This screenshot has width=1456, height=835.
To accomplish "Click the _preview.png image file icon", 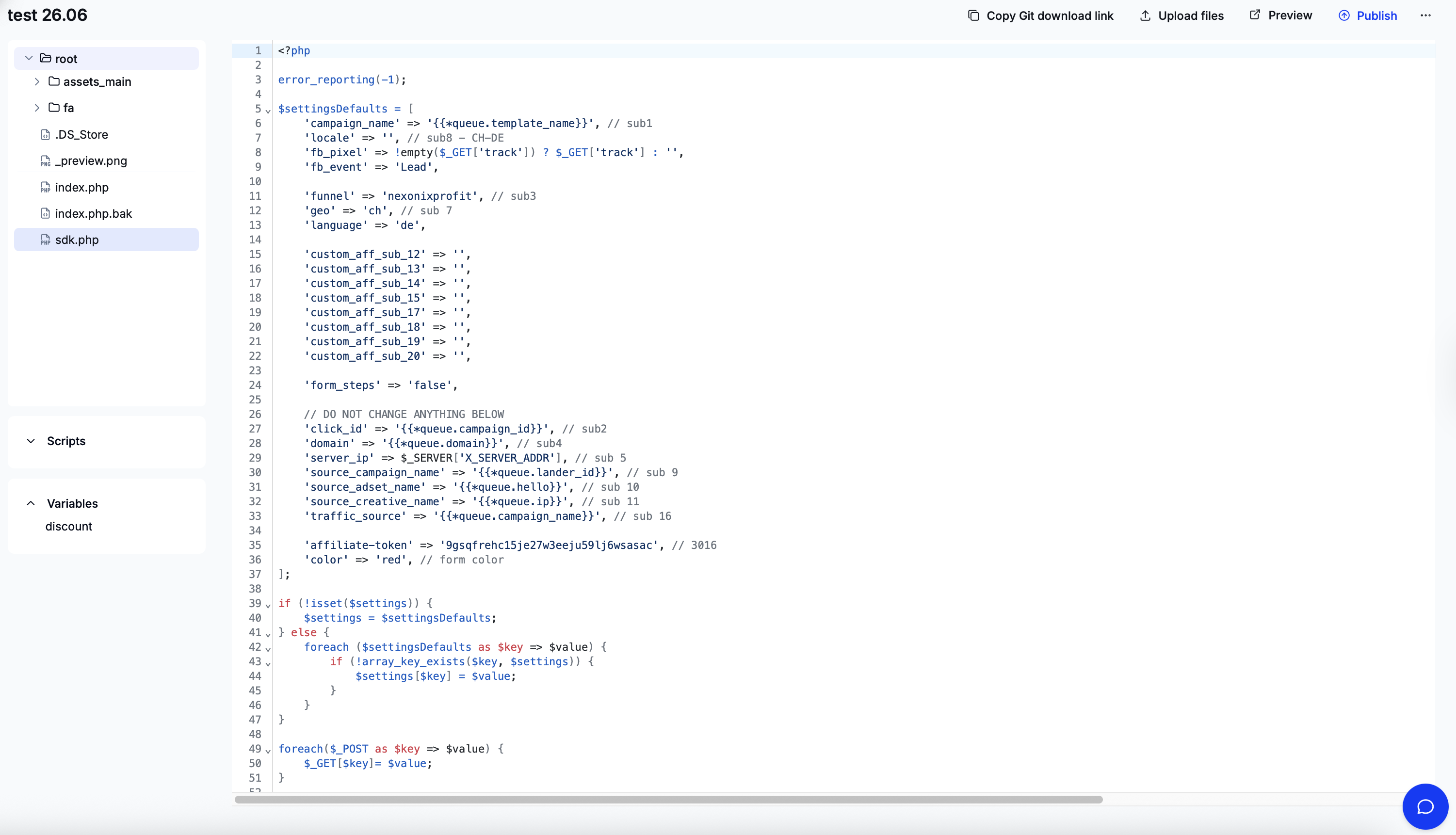I will [45, 161].
